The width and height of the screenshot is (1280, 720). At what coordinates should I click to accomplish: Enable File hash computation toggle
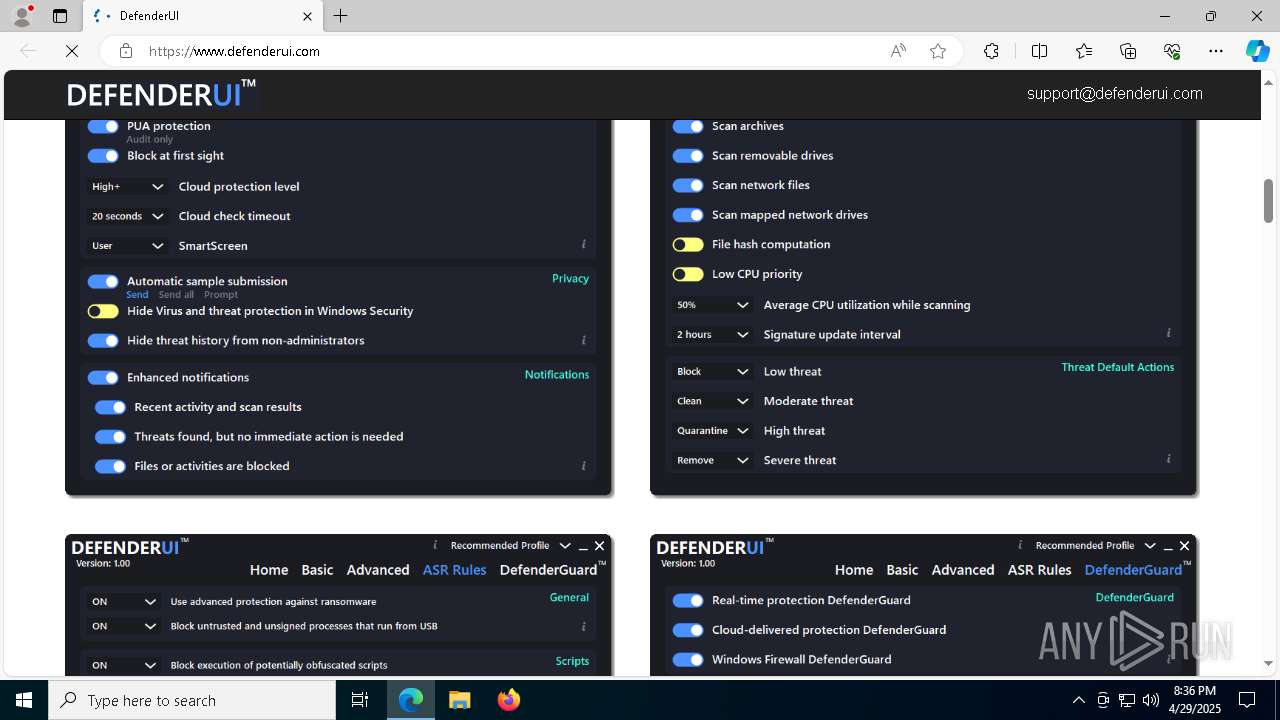(x=688, y=244)
